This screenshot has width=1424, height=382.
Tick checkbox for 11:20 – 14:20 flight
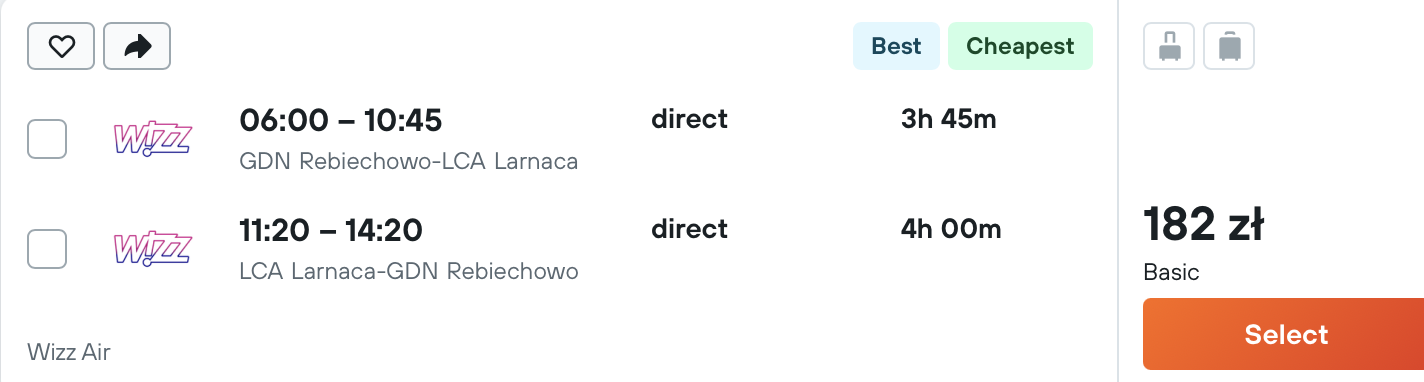coord(47,249)
